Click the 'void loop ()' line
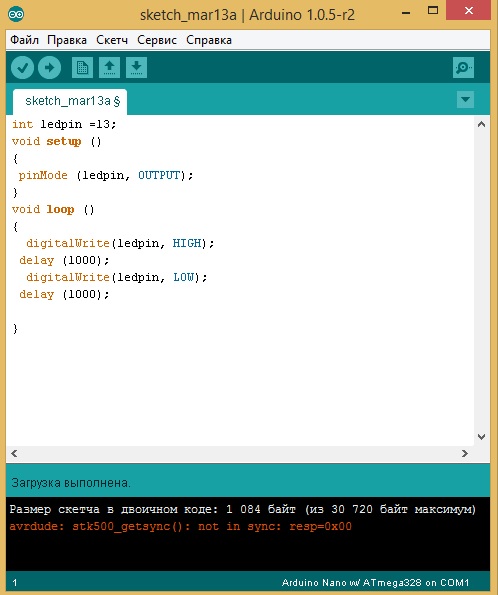 [53, 209]
